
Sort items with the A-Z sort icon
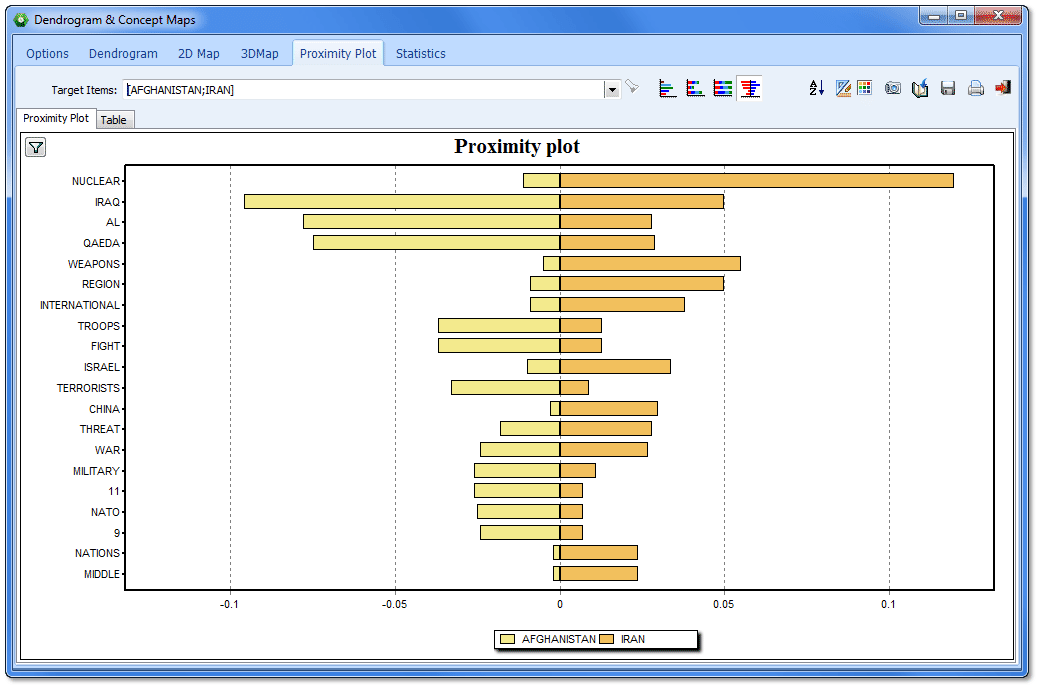click(x=817, y=89)
